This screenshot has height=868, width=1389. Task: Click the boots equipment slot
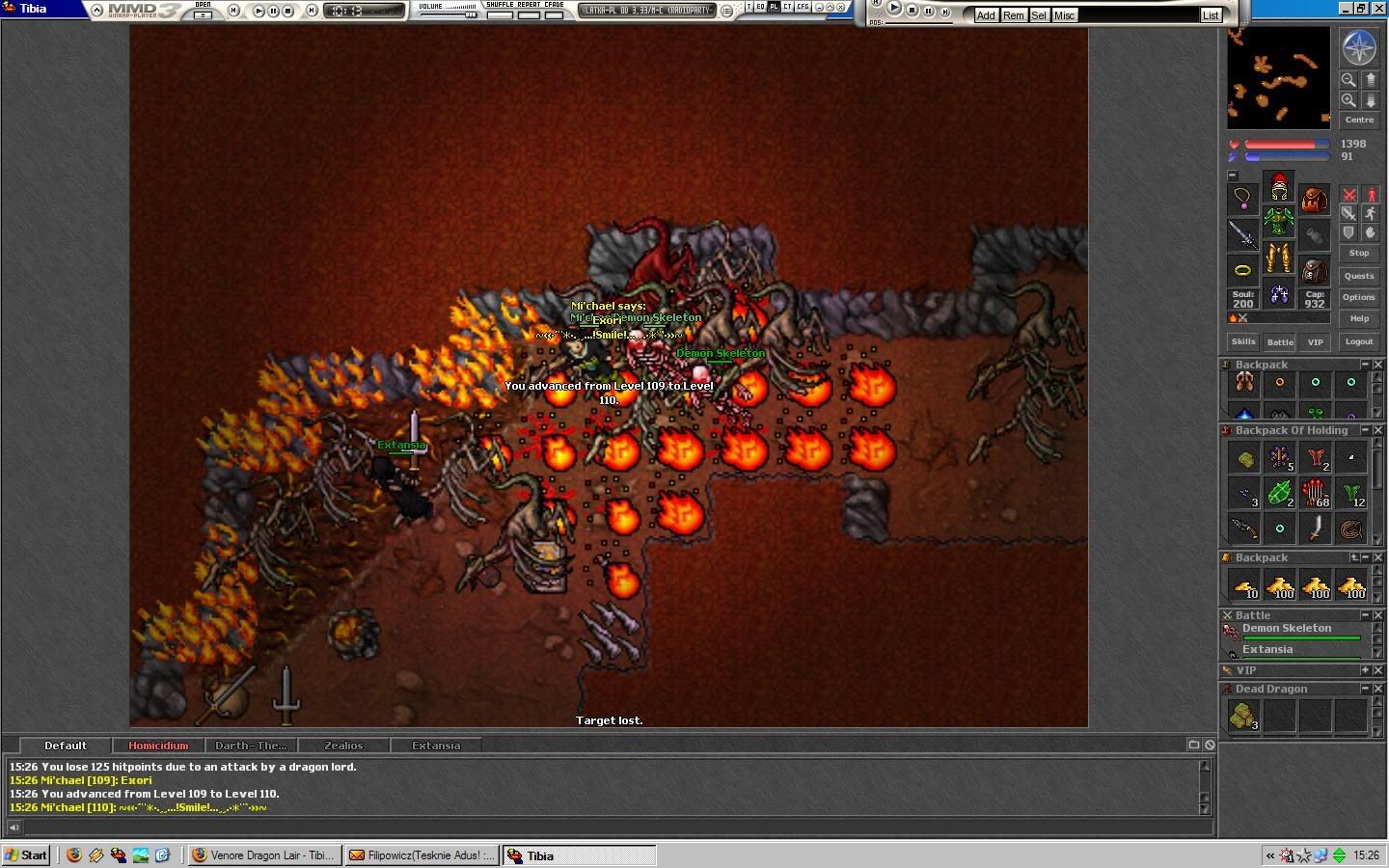click(1279, 292)
